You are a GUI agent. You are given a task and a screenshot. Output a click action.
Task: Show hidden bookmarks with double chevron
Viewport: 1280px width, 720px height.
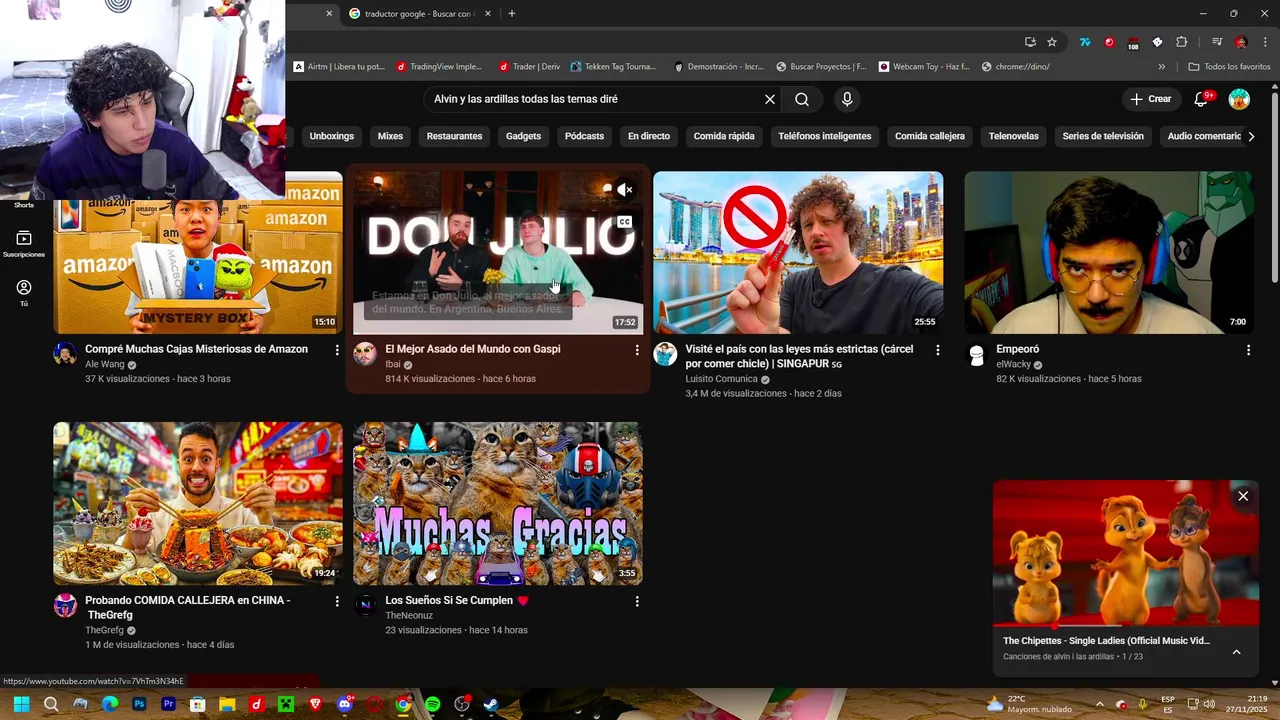[1161, 67]
